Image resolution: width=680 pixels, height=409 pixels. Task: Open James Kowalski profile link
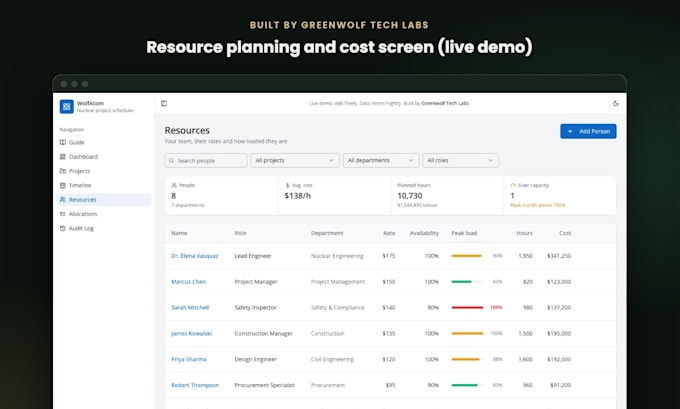[191, 334]
